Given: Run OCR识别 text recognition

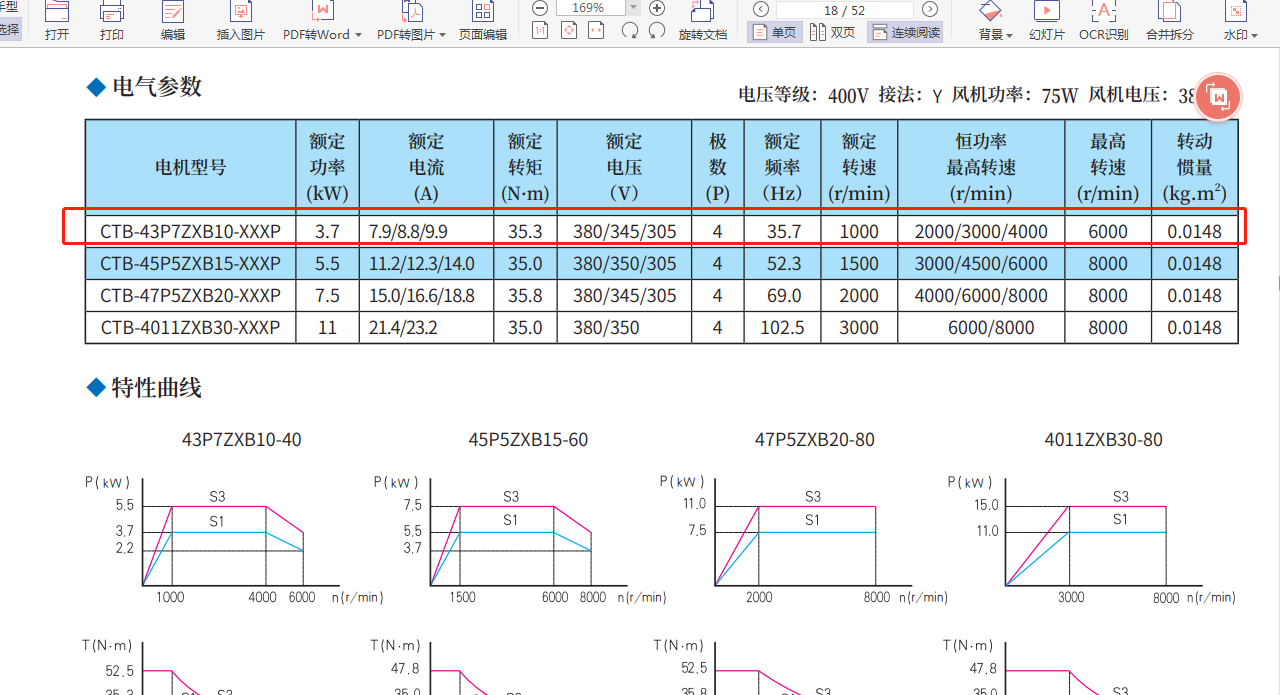Looking at the screenshot, I should 1104,21.
